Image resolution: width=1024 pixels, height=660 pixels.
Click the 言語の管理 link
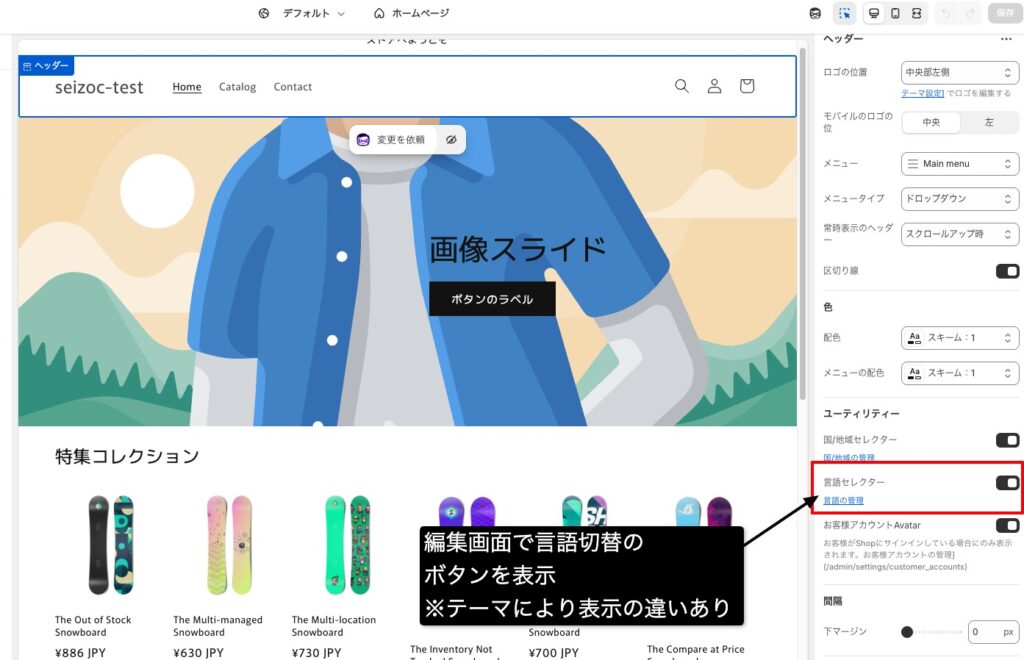coord(842,499)
